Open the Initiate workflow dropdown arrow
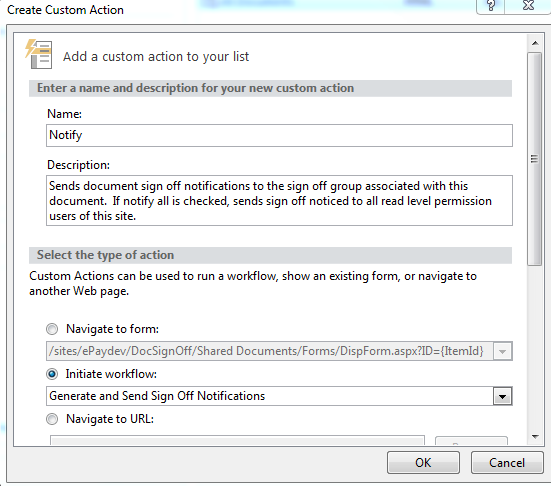Screen dimensions: 551x486 pyautogui.click(x=502, y=396)
